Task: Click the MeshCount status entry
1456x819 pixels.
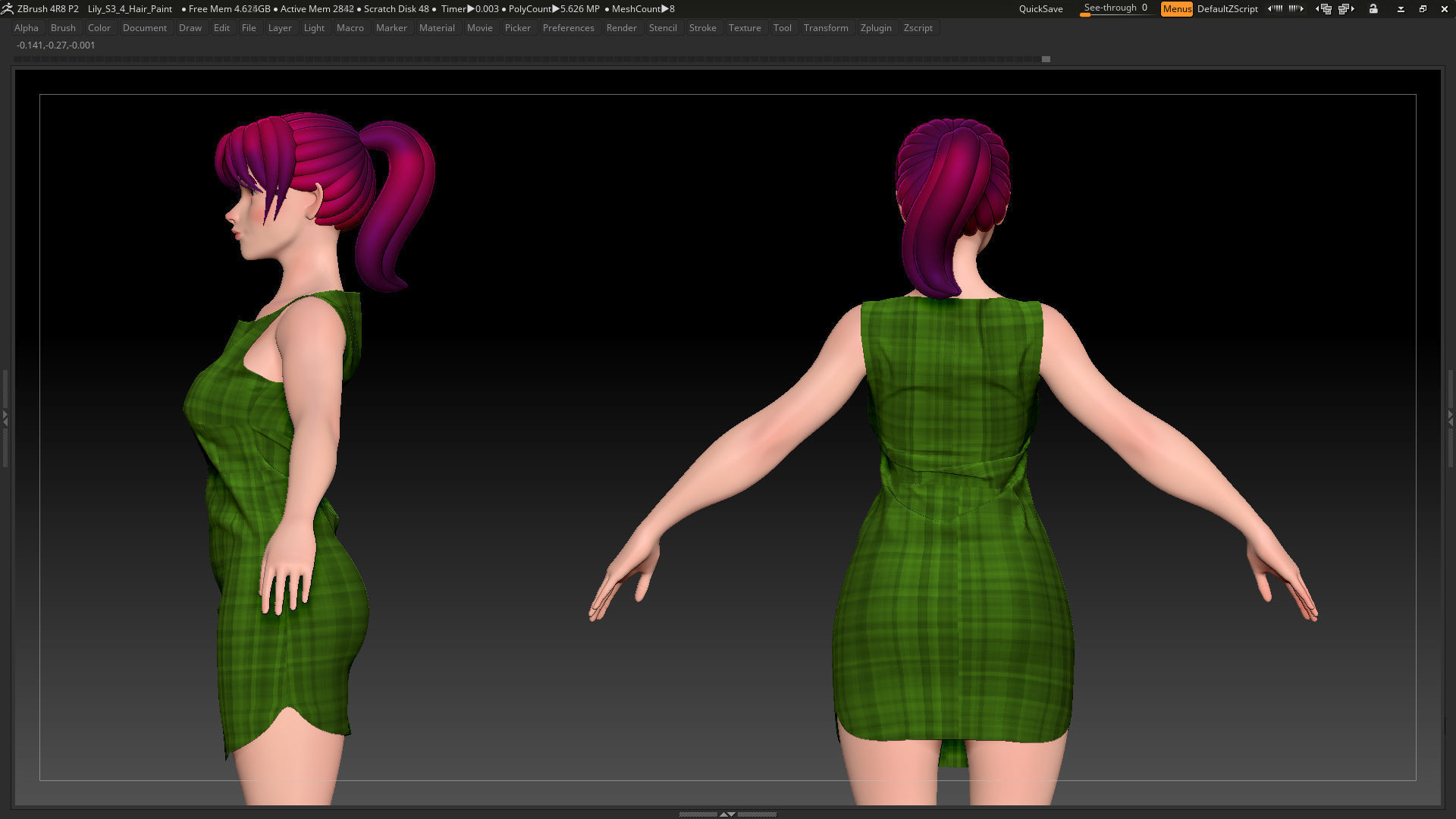Action: point(643,9)
